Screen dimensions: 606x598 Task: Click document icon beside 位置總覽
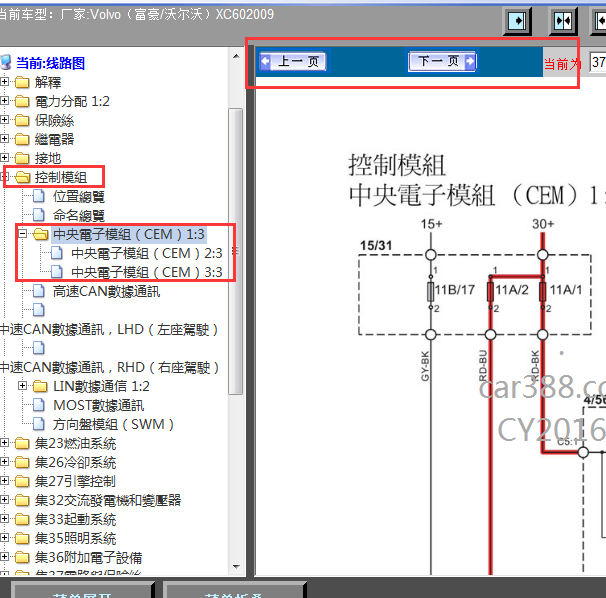[40, 197]
